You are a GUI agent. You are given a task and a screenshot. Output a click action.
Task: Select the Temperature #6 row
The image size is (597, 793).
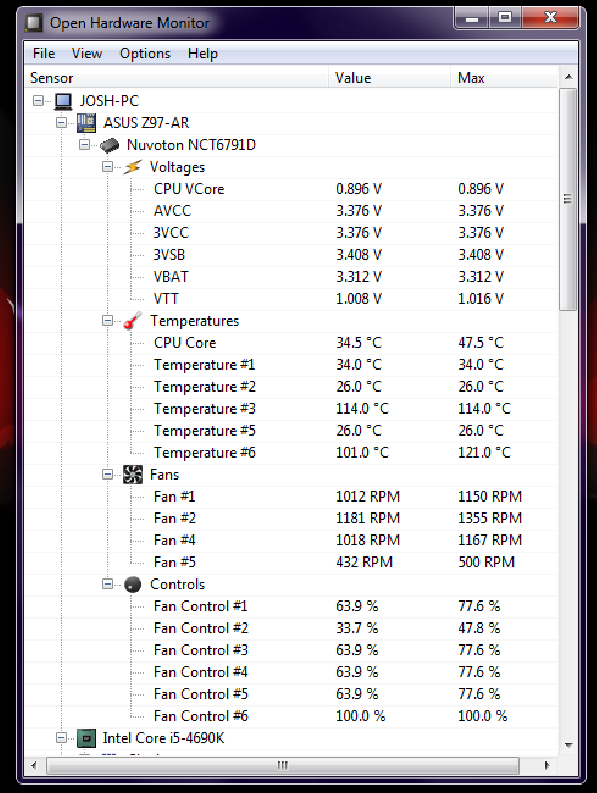coord(292,453)
